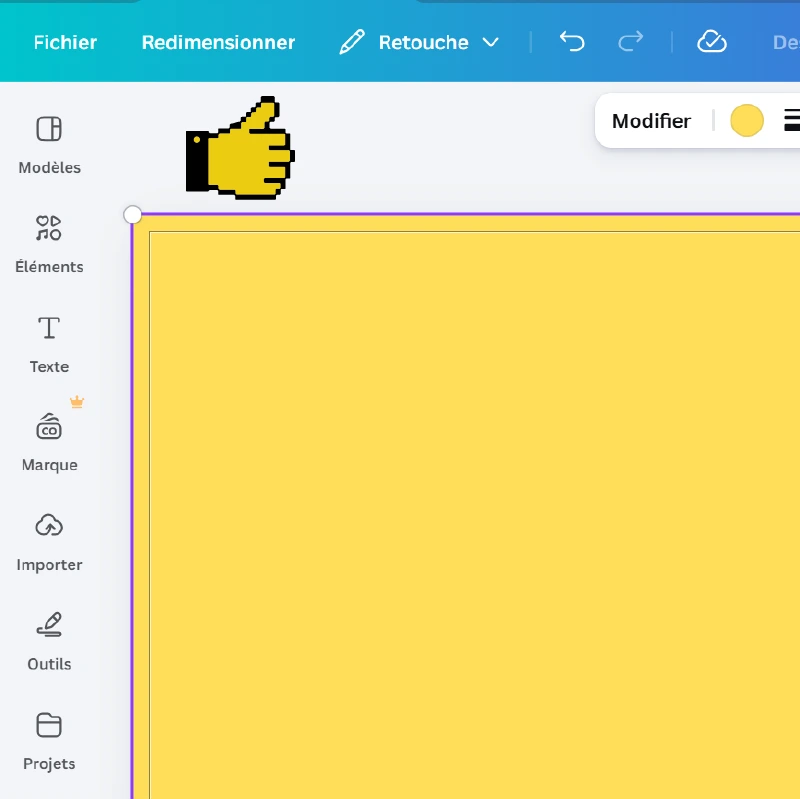Open the Fichier menu
The image size is (800, 800).
click(65, 42)
